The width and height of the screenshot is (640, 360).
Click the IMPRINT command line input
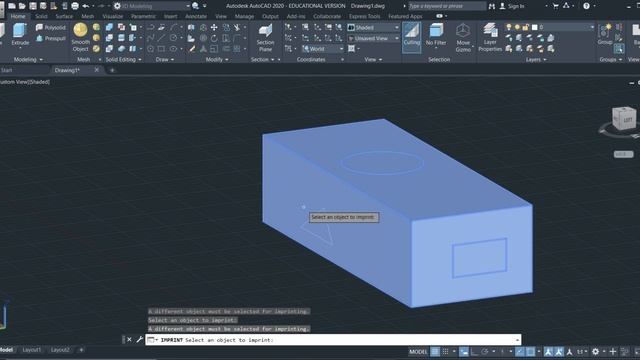click(x=333, y=340)
